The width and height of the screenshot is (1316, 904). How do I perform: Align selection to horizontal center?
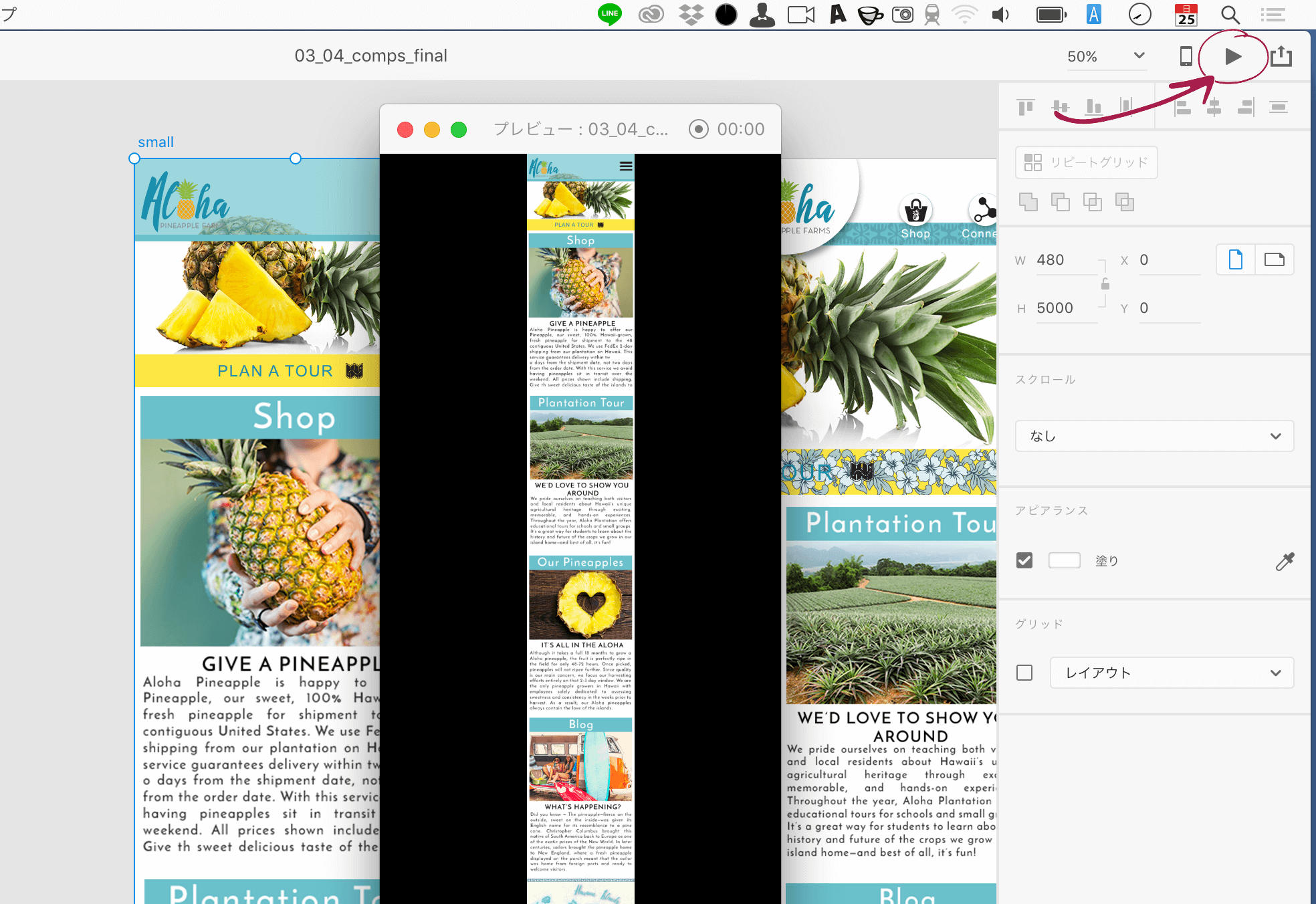1214,107
